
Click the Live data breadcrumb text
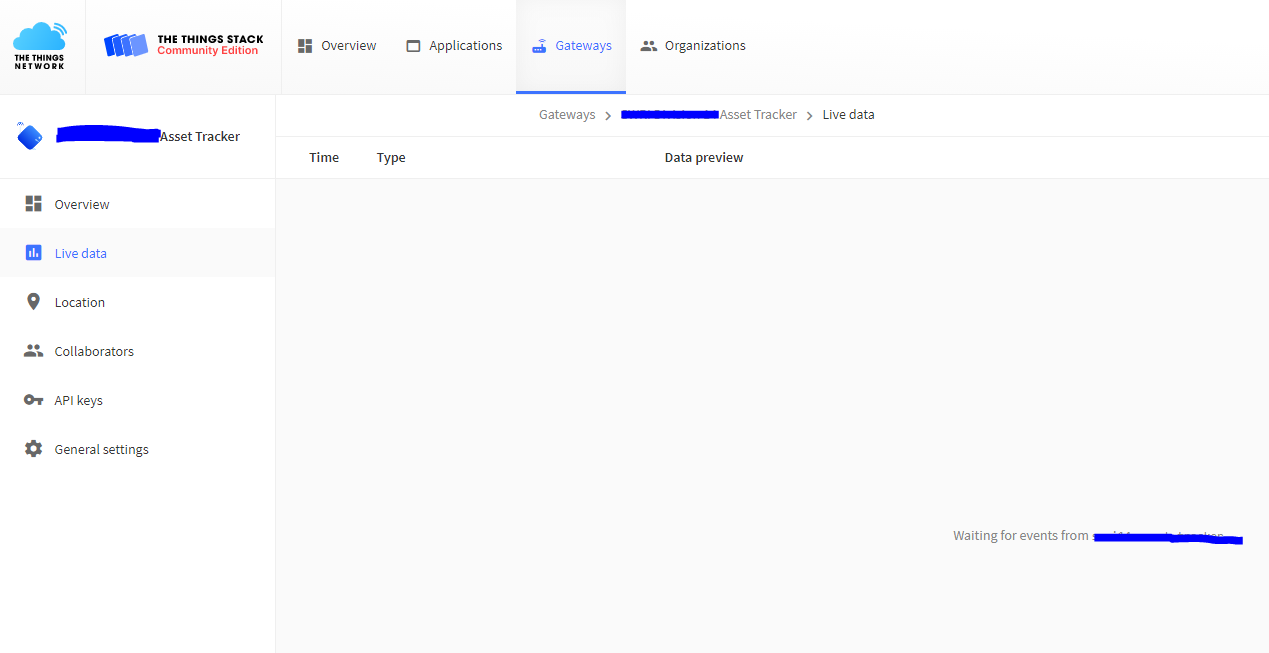click(848, 115)
